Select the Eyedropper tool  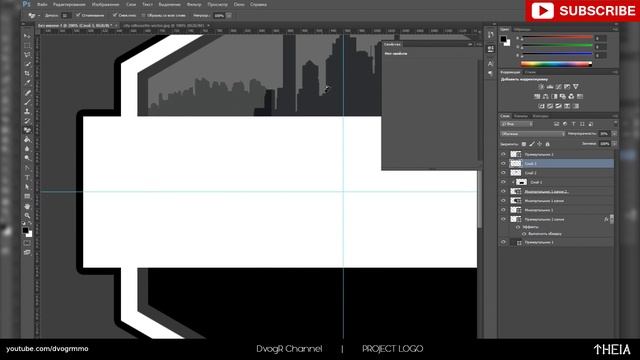click(27, 83)
